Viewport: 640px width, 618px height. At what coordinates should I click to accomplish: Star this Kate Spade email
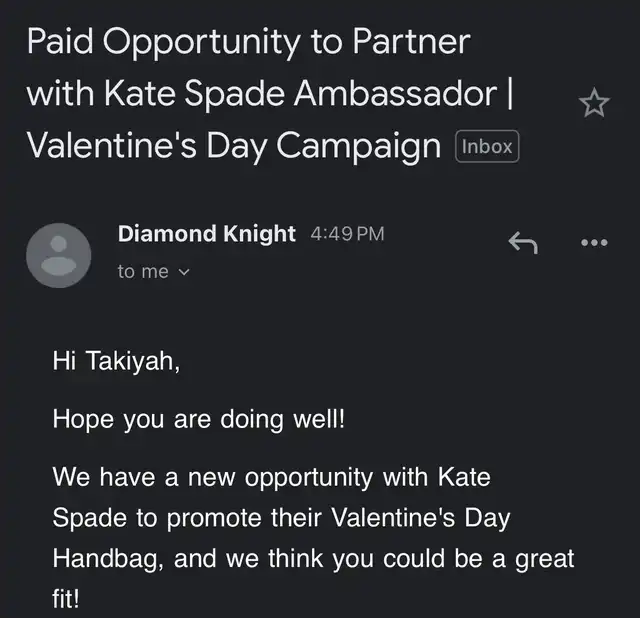click(x=594, y=103)
